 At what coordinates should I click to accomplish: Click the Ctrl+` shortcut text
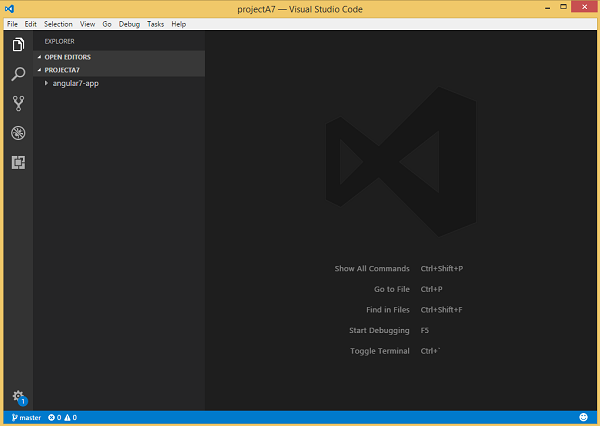point(430,351)
